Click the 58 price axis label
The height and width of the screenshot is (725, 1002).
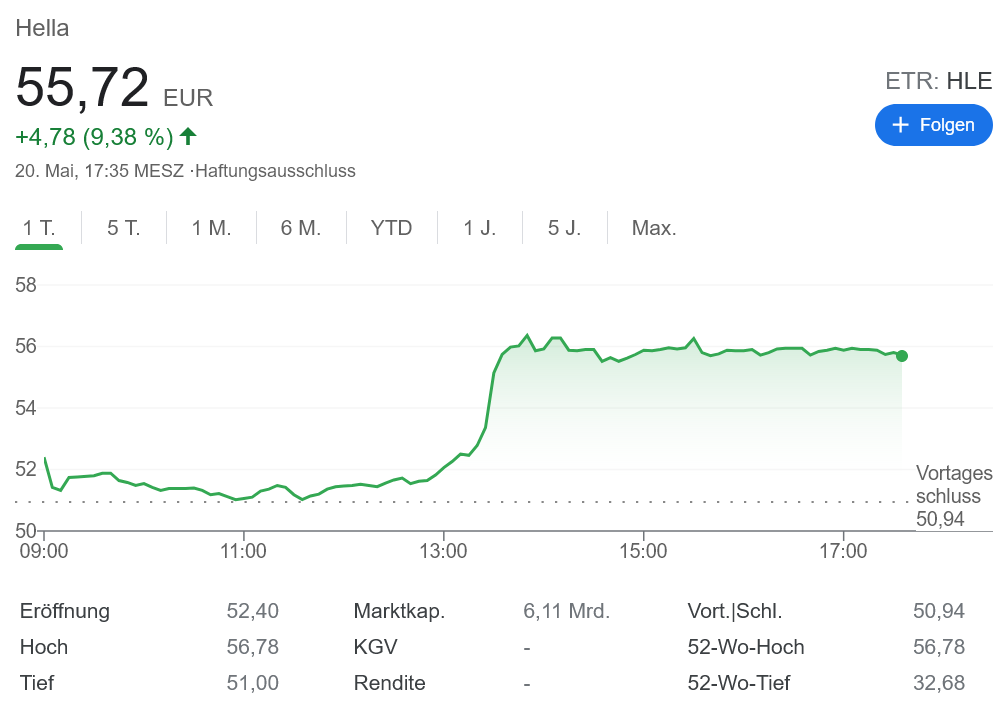click(x=26, y=285)
